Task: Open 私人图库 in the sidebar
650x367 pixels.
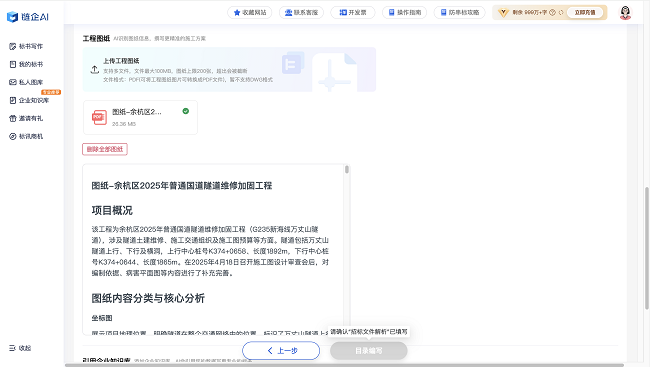Action: 26,82
